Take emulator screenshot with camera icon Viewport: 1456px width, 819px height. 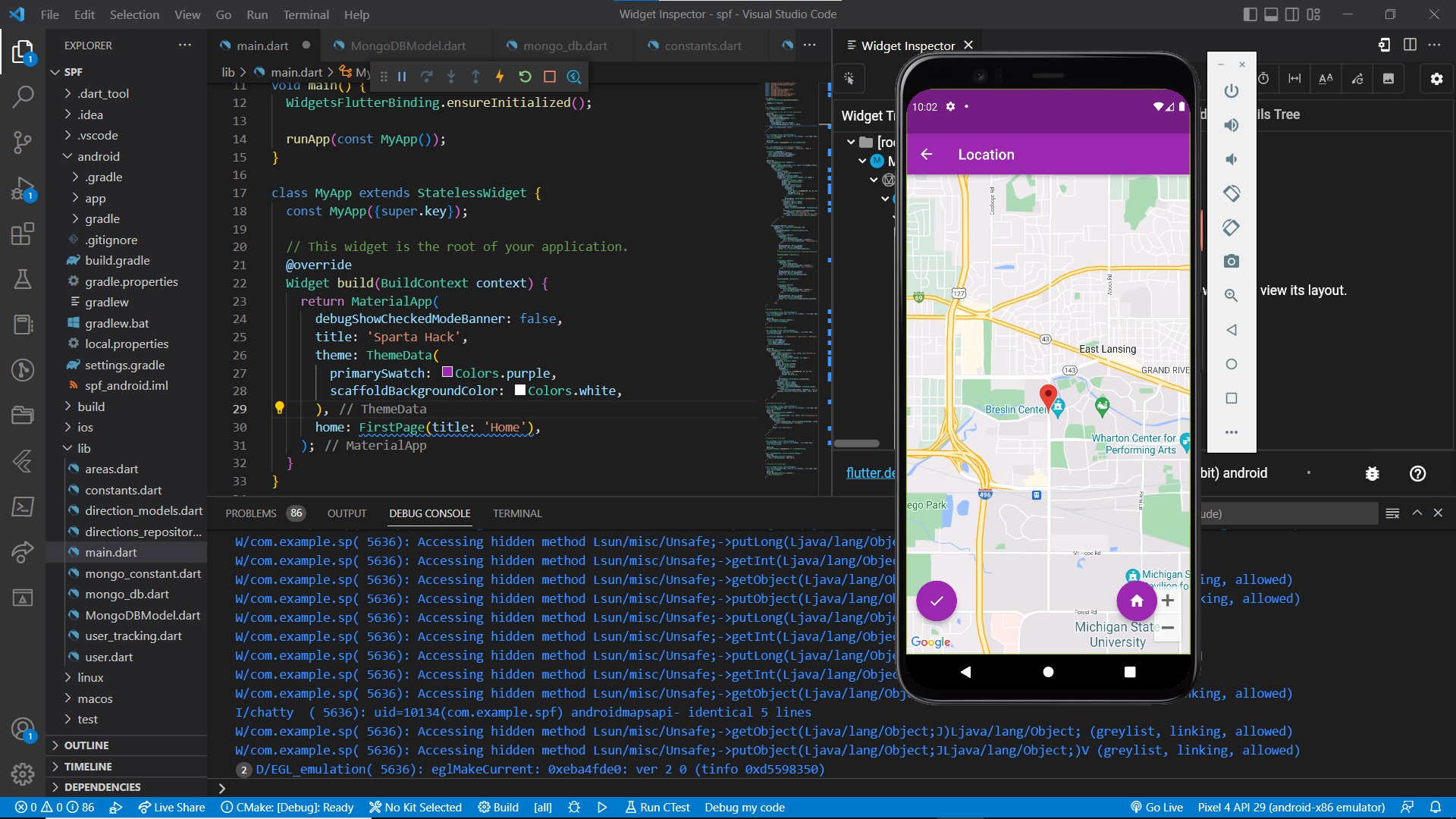[x=1231, y=262]
